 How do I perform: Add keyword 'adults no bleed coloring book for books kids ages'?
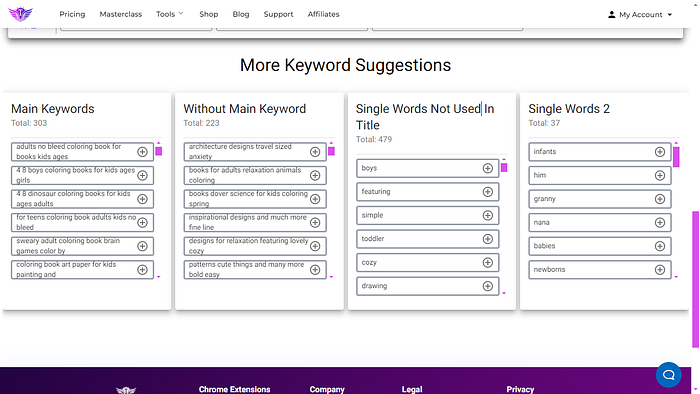coord(142,152)
